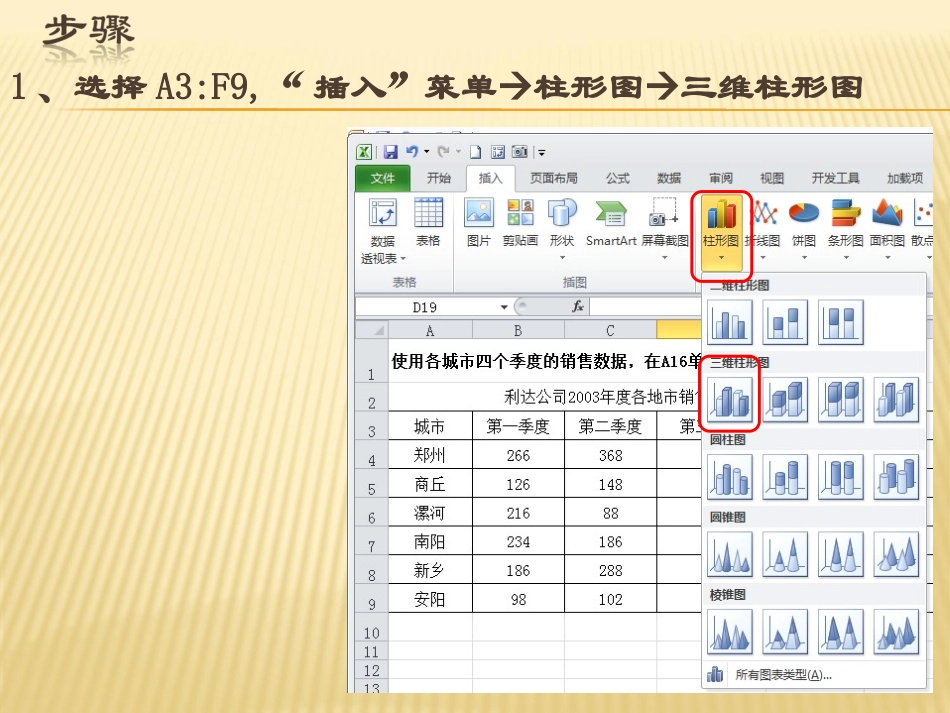
Task: Switch to the 开发工具 (Developer) tab
Action: (835, 178)
